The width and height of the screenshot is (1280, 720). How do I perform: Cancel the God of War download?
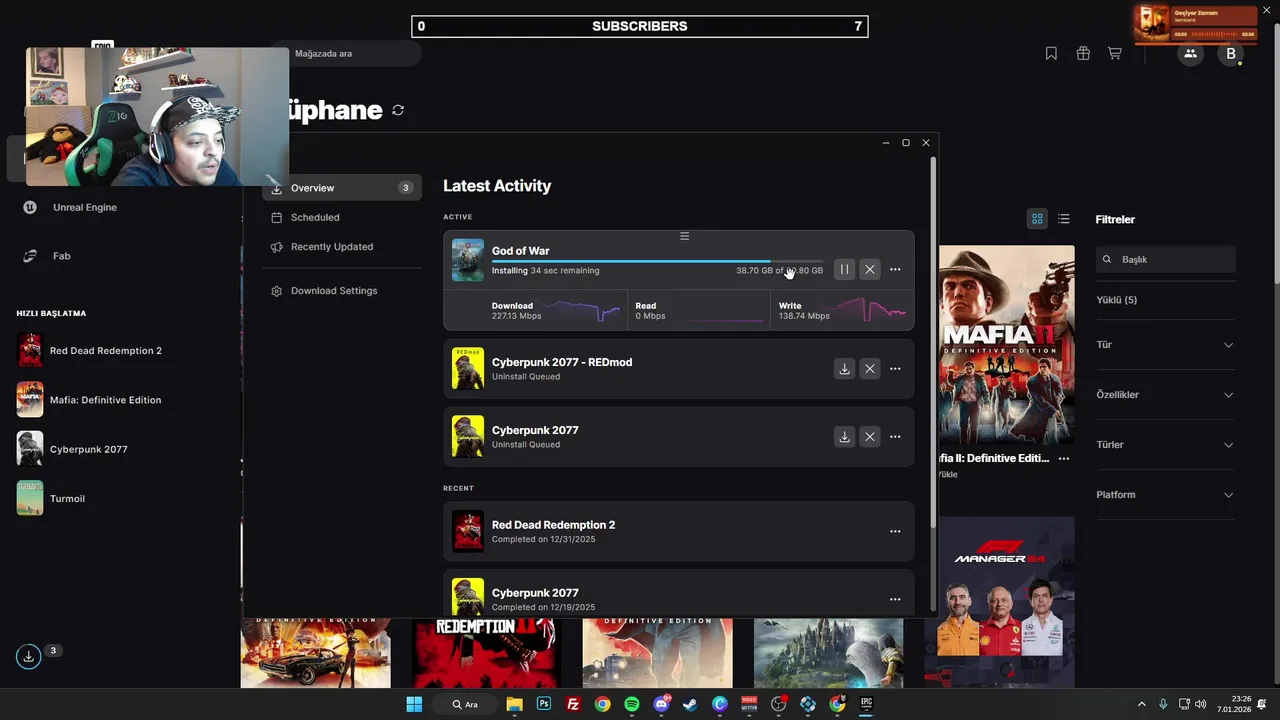870,269
